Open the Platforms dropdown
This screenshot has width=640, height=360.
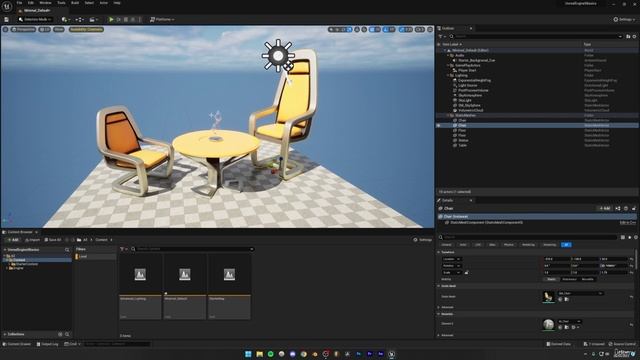click(162, 19)
